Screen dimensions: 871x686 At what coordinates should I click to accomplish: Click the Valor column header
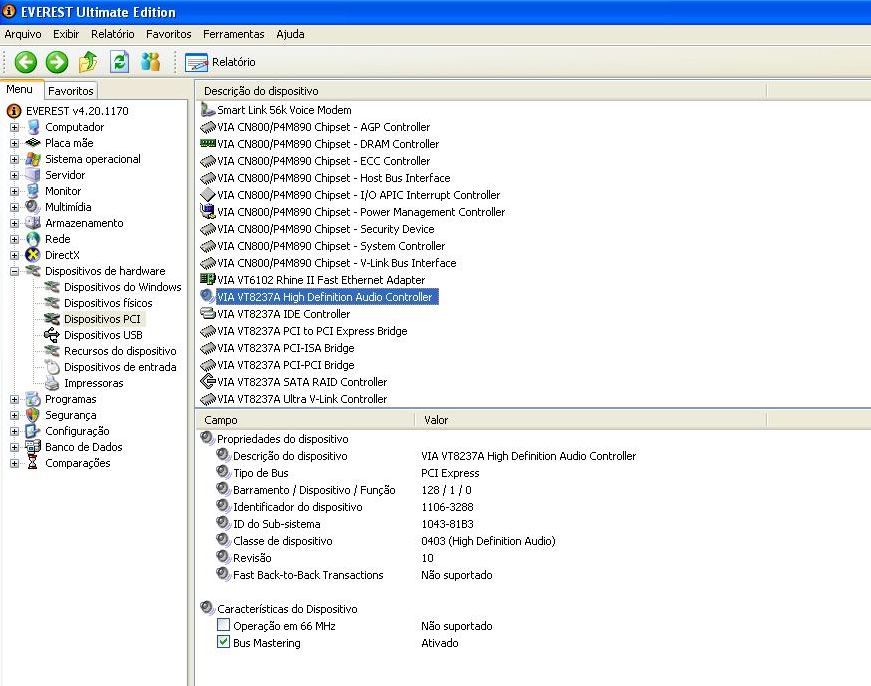tap(436, 420)
